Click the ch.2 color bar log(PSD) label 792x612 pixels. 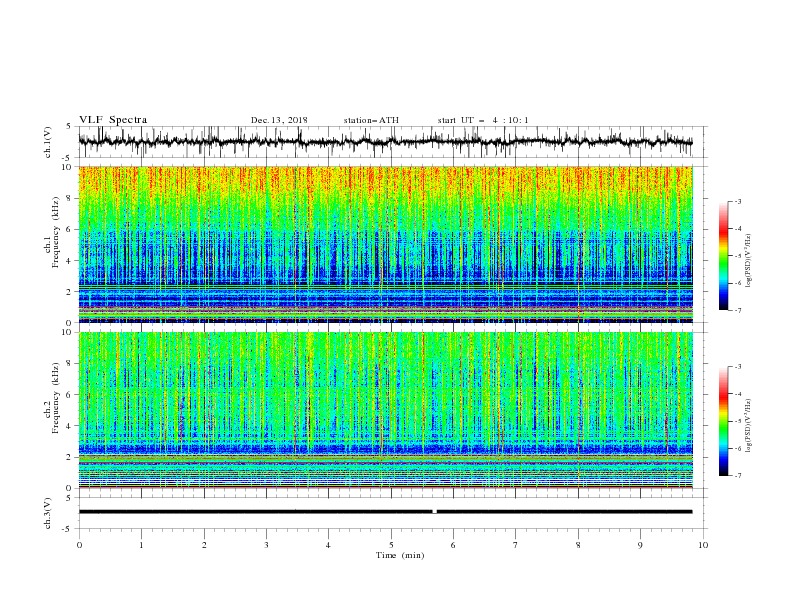click(749, 425)
